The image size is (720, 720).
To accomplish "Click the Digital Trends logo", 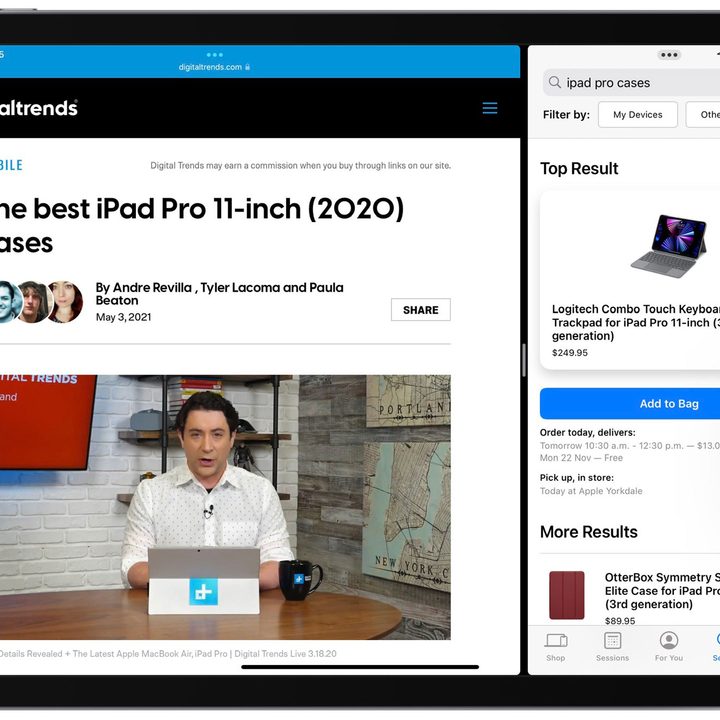I will point(39,108).
